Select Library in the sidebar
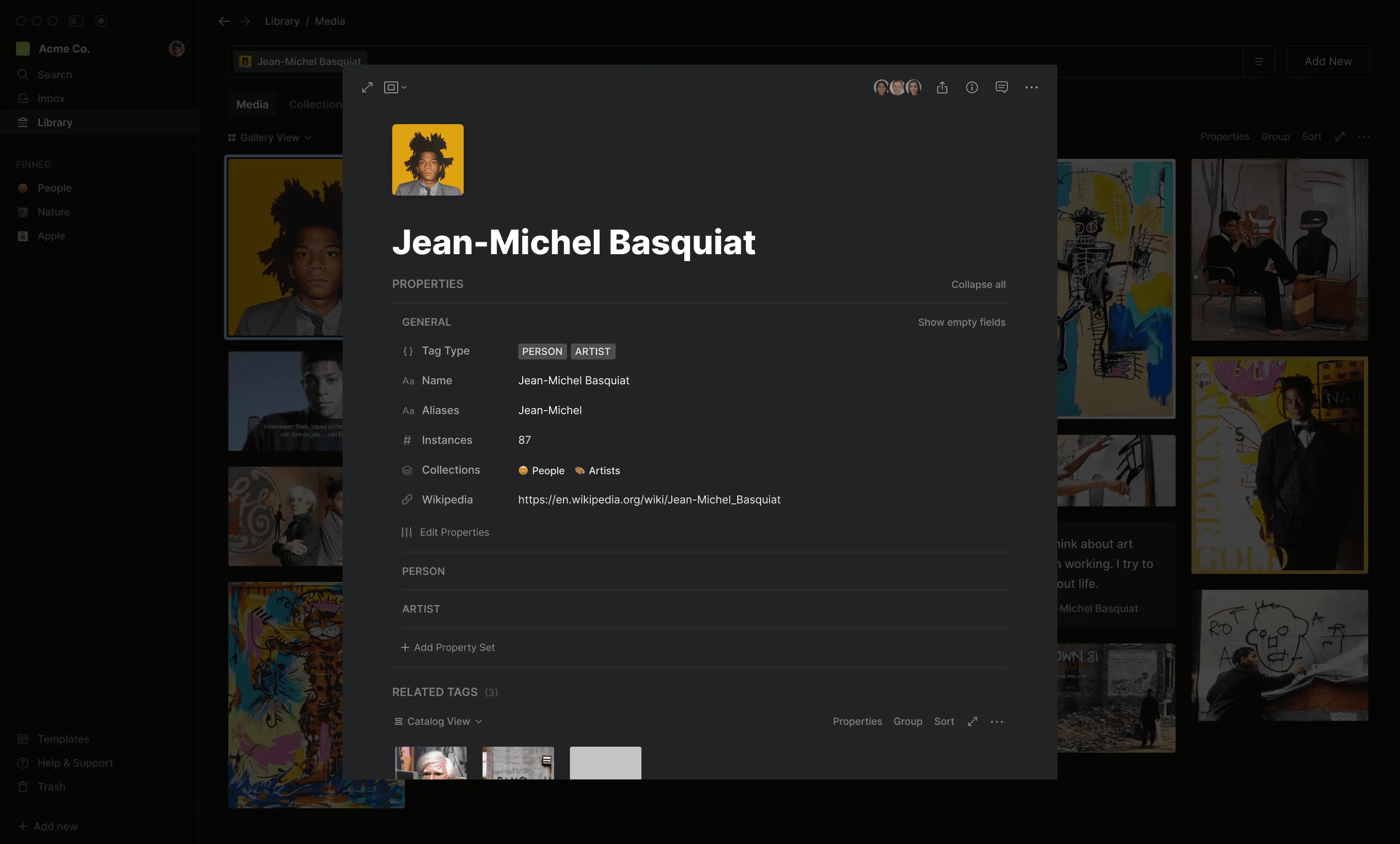This screenshot has width=1400, height=844. point(99,122)
